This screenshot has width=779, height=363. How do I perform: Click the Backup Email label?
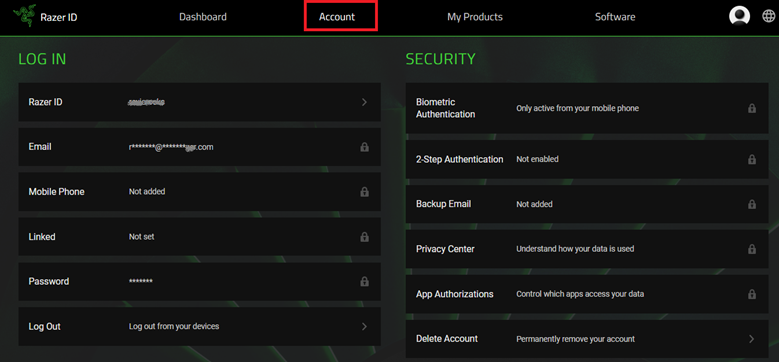[x=444, y=204]
